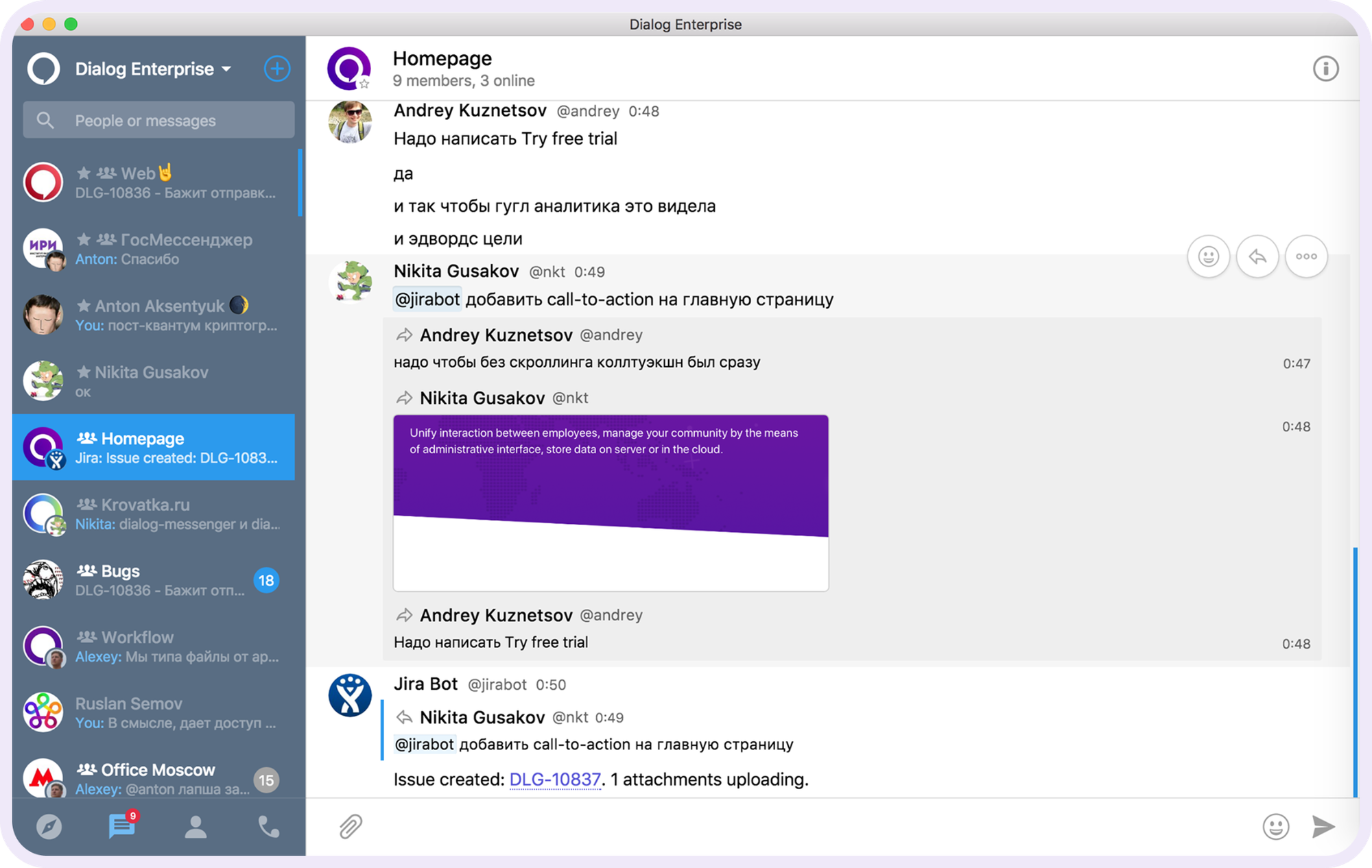1372x868 pixels.
Task: Open the Anton Aksentyuk conversation
Action: (155, 315)
